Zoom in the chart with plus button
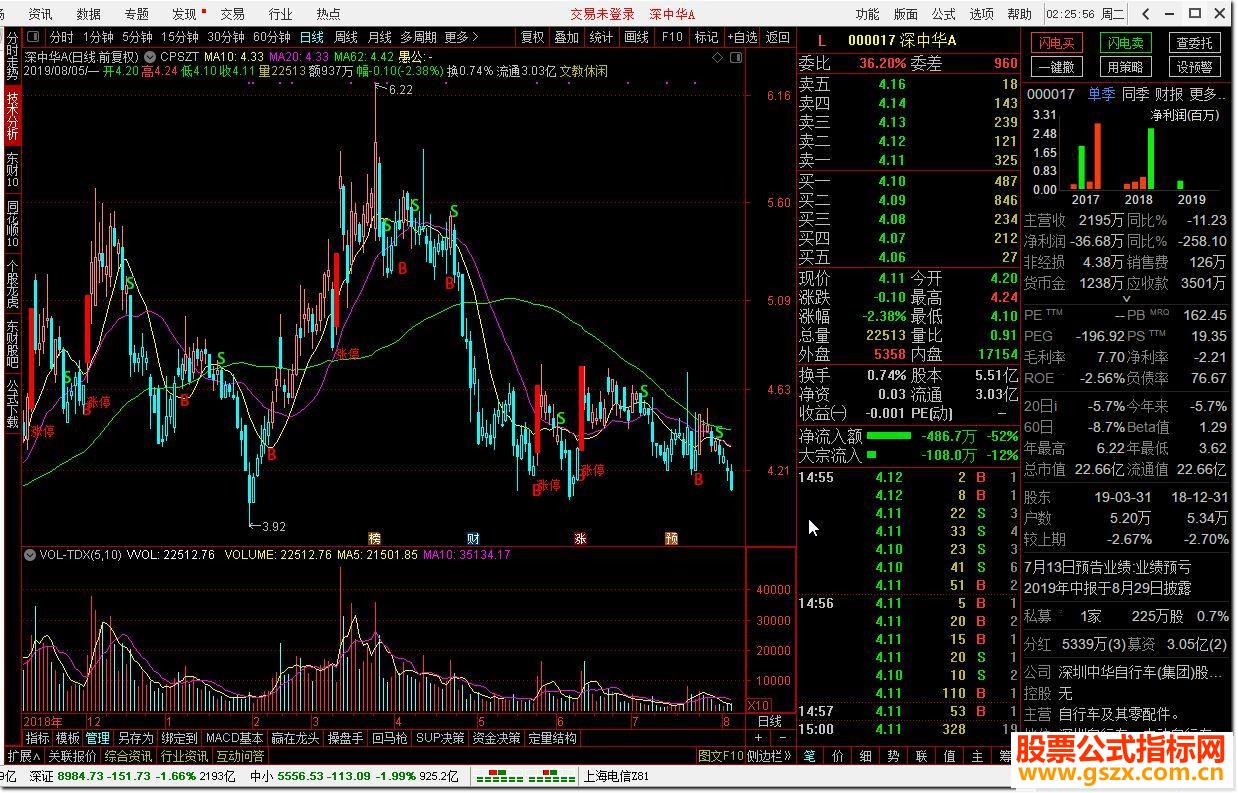This screenshot has width=1238, height=793. pos(759,738)
